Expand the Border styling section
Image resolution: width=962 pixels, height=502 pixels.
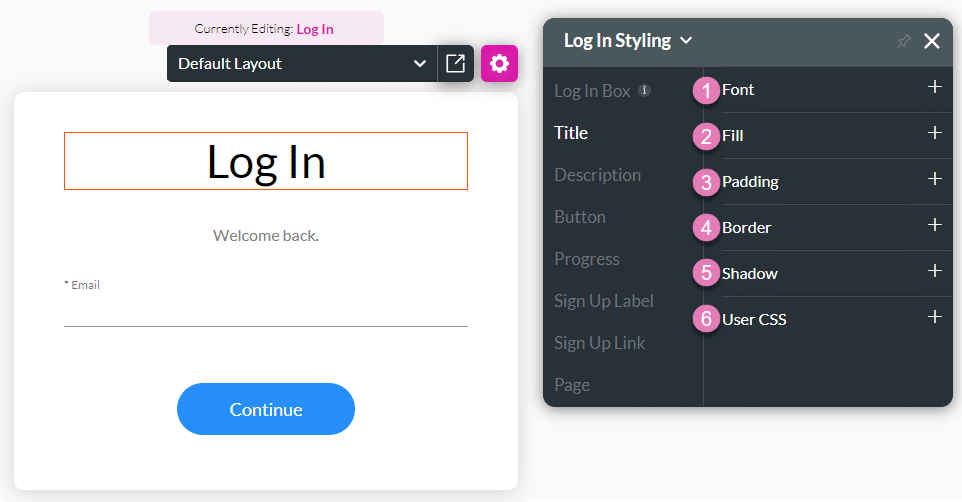pyautogui.click(x=934, y=225)
